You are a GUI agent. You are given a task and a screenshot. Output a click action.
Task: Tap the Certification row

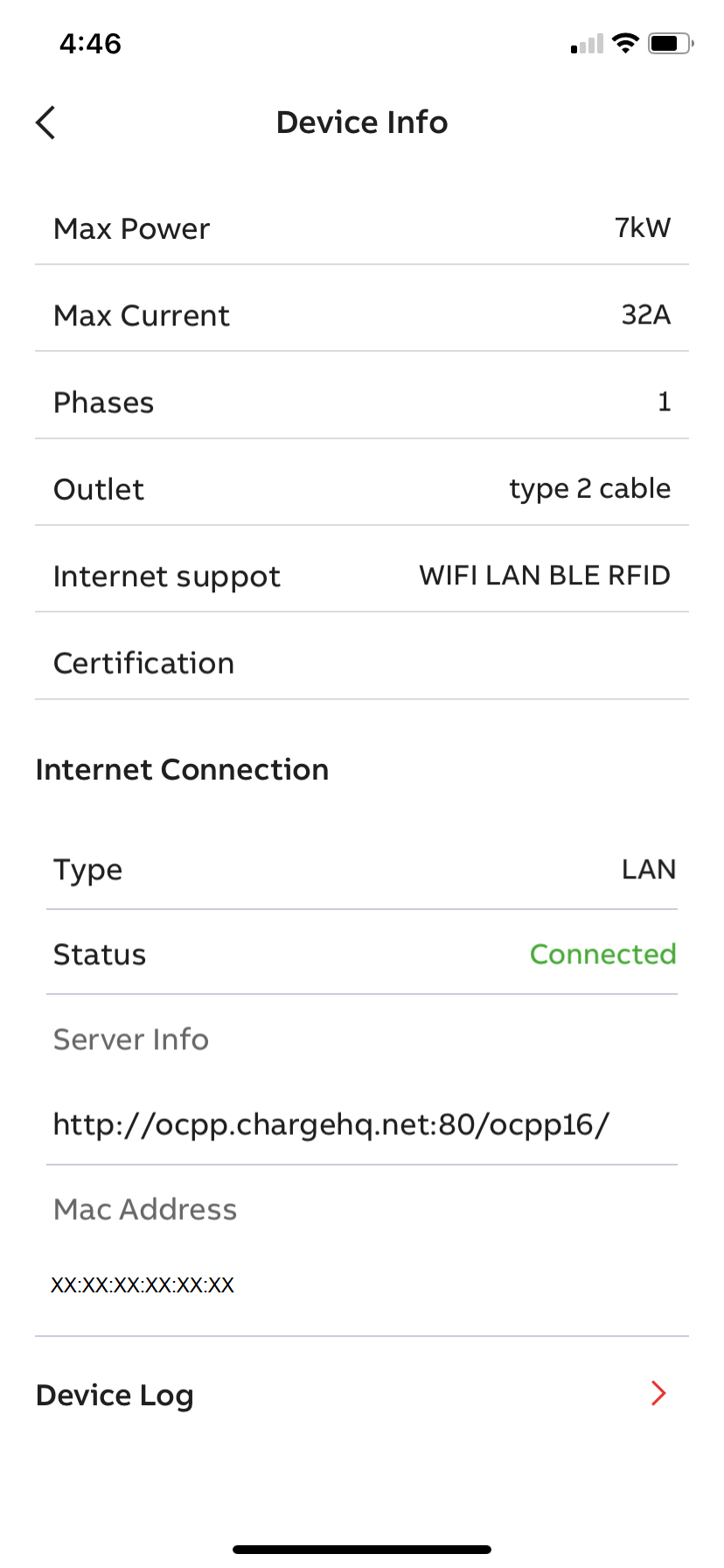point(362,663)
